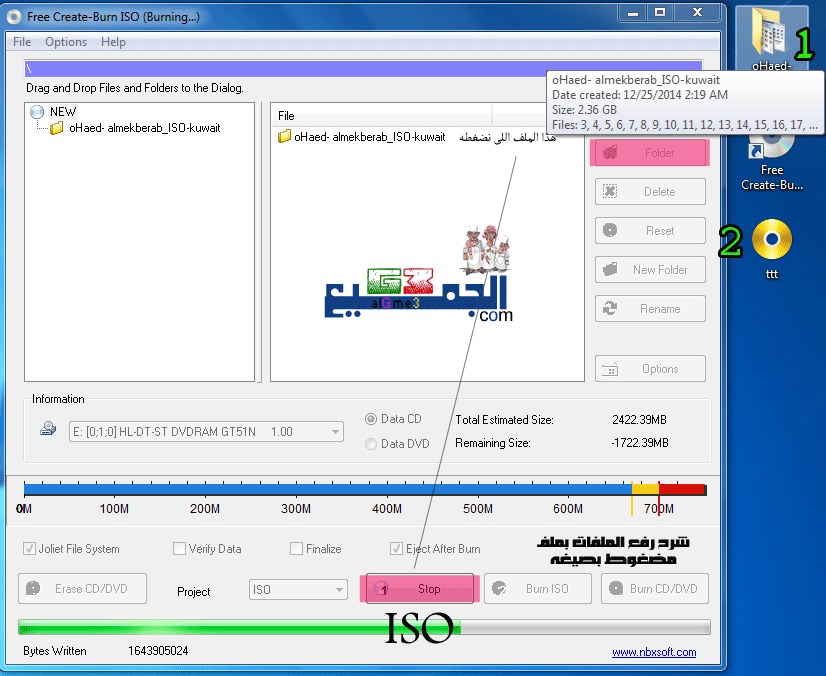826x676 pixels.
Task: Open the Options menu
Action: (66, 42)
